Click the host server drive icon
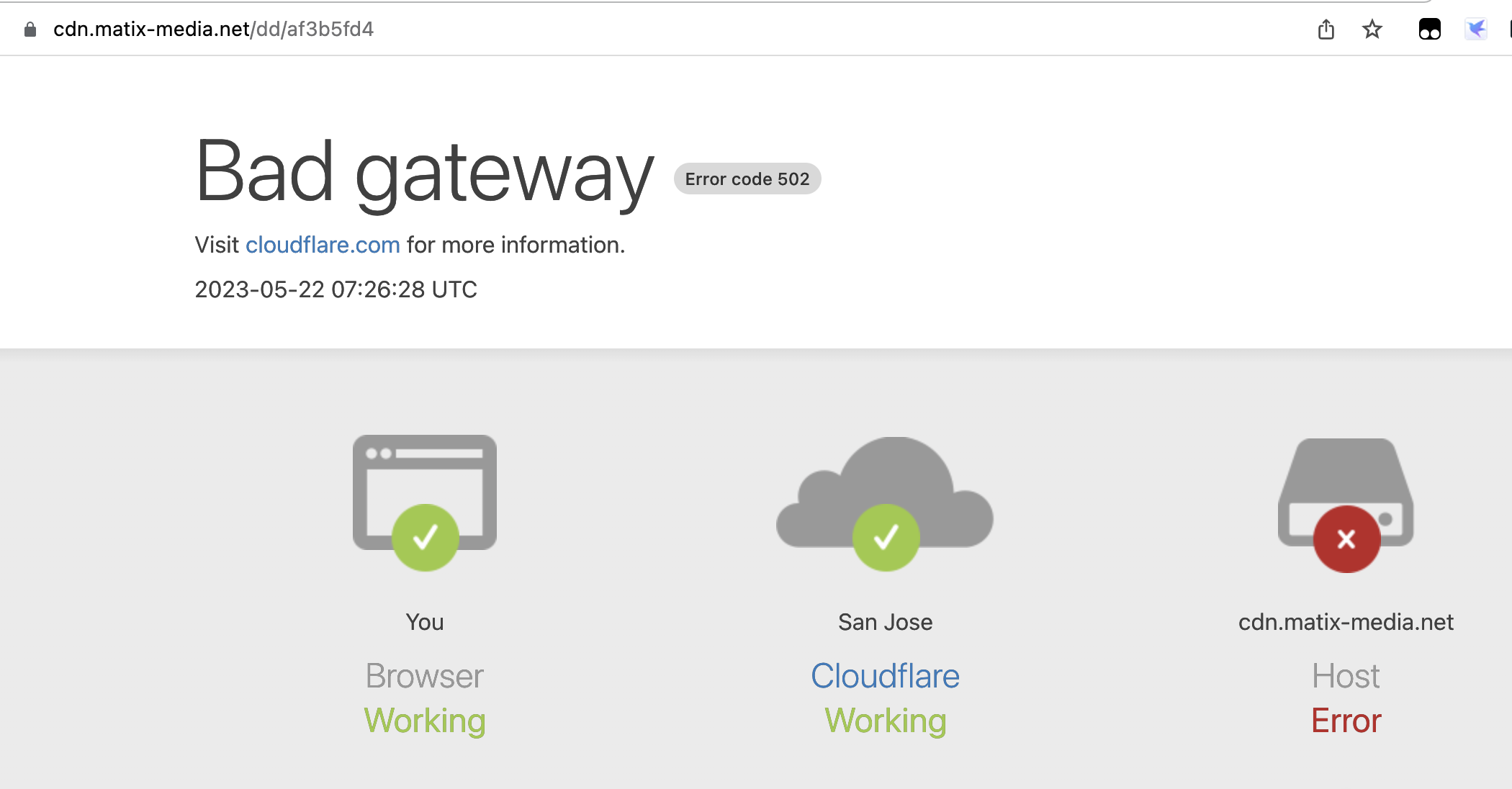Screen dimensions: 1512x789 (1345, 475)
